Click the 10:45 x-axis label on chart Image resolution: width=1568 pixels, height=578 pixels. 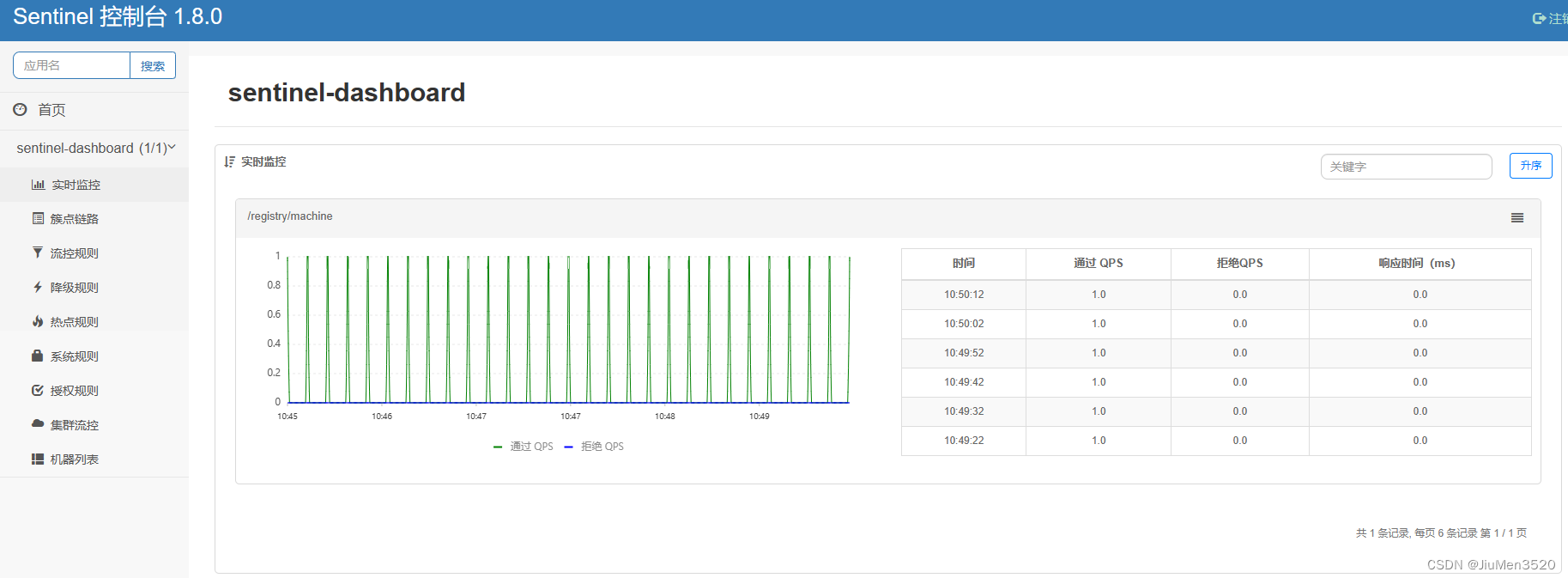pyautogui.click(x=288, y=417)
